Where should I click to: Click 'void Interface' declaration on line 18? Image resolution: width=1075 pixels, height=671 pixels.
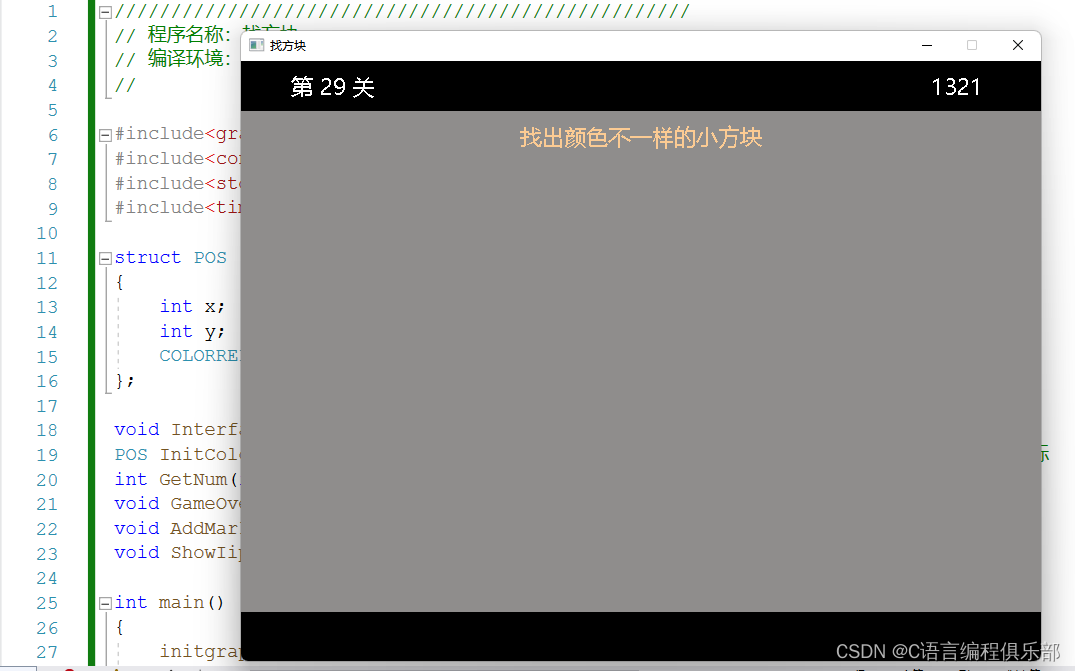point(178,430)
